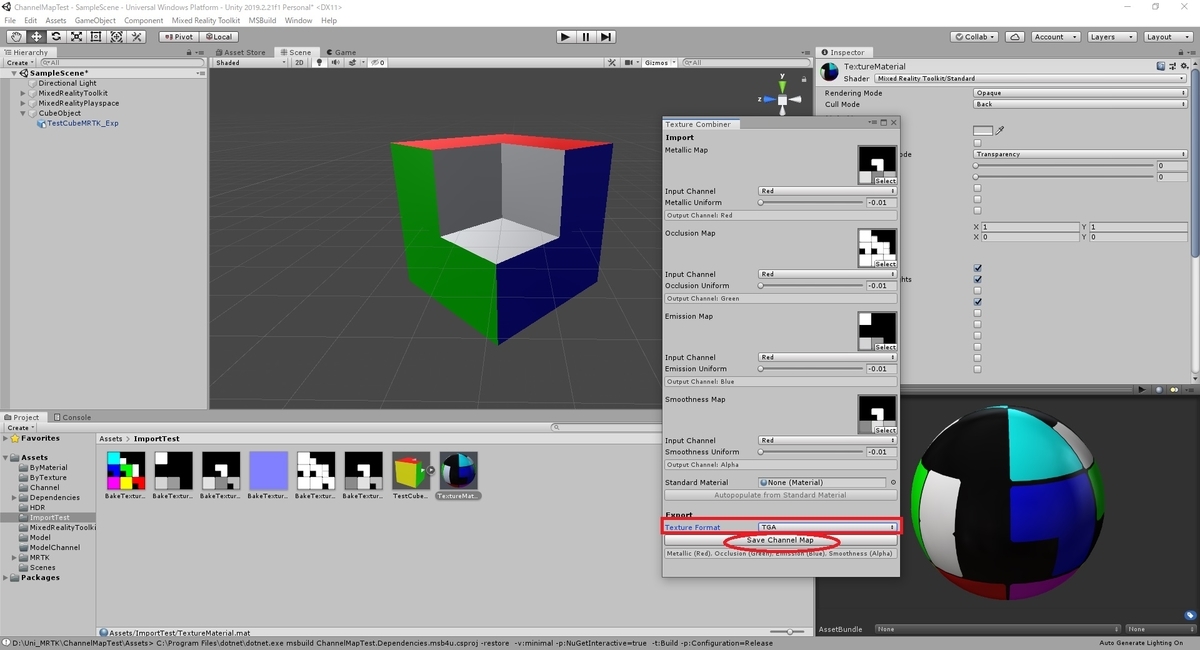Expand the MixedRealityToolkit hierarchy item
Screen dimensions: 1200x650
click(23, 93)
